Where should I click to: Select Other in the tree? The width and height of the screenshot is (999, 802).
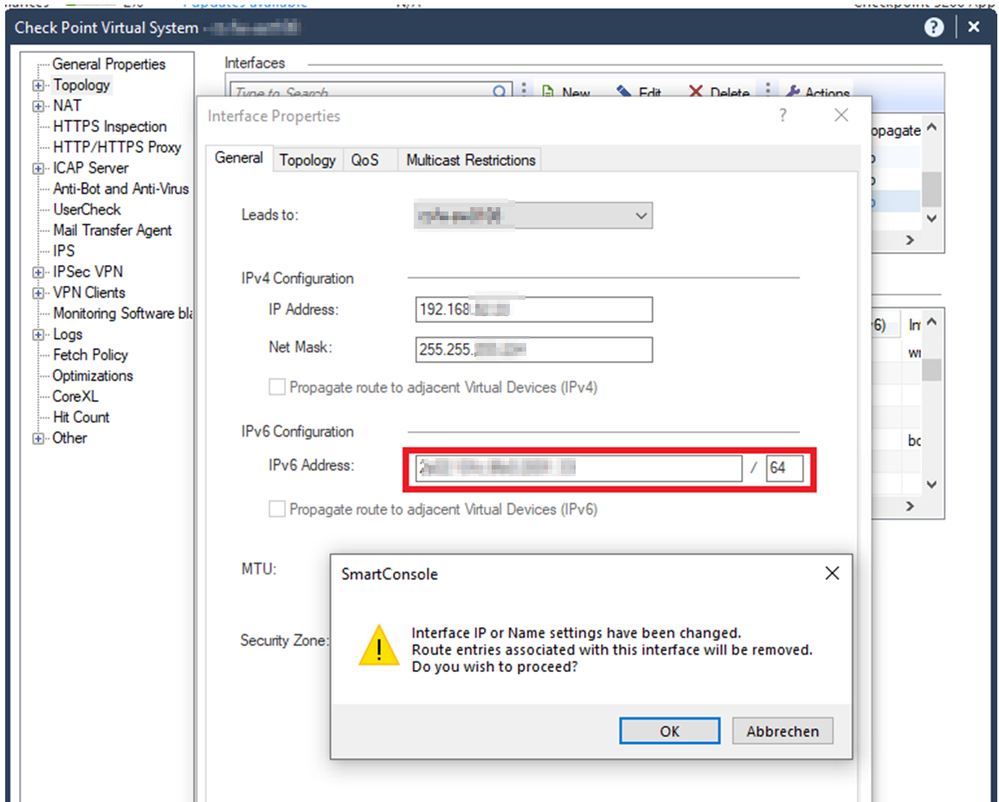(x=69, y=438)
